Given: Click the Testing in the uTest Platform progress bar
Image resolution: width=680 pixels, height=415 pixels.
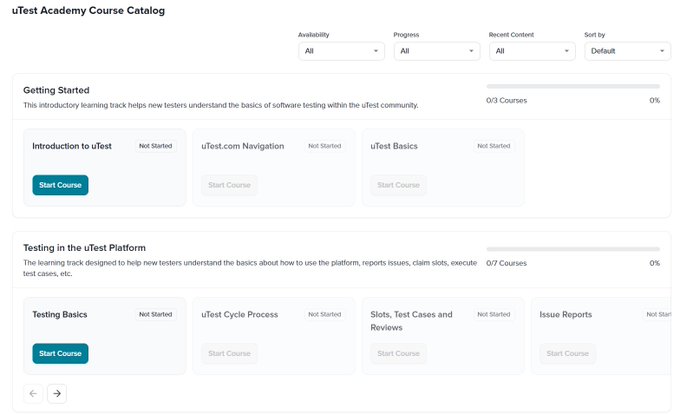Looking at the screenshot, I should [x=573, y=249].
